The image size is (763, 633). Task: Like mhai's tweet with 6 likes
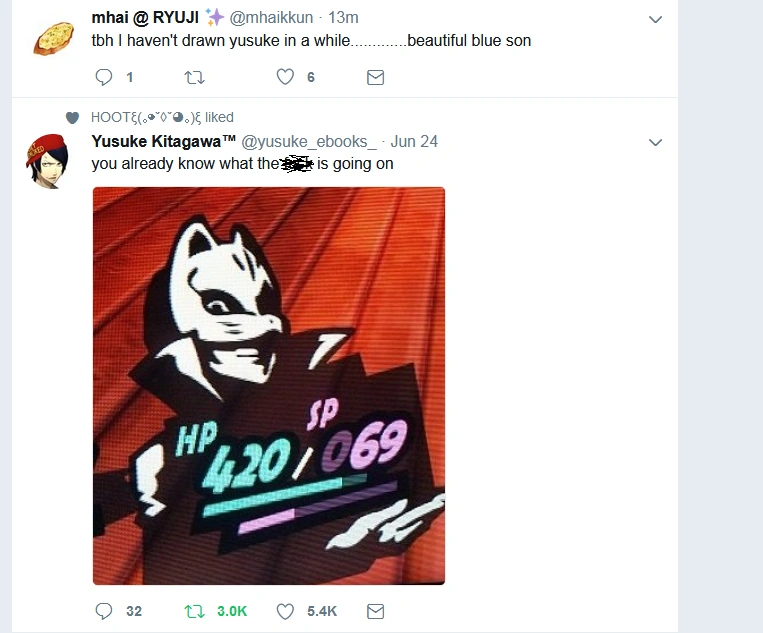(285, 77)
